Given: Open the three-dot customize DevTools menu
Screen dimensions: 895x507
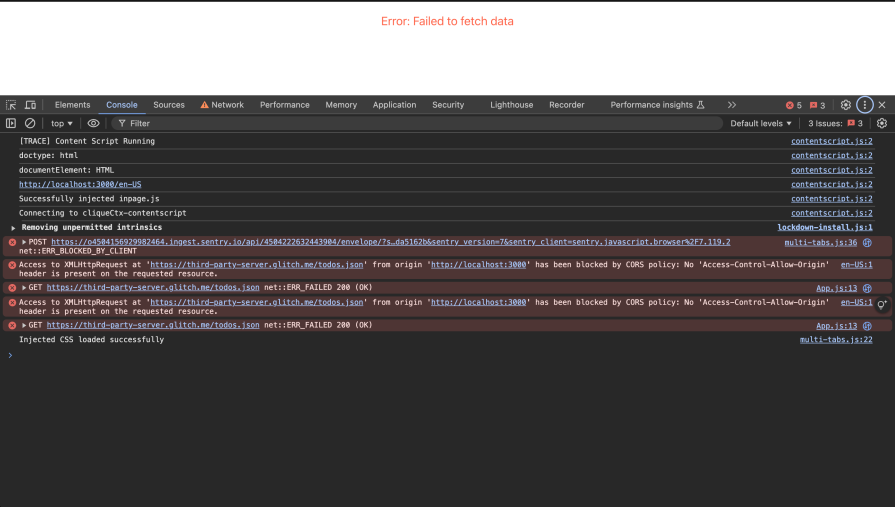Looking at the screenshot, I should tap(865, 105).
